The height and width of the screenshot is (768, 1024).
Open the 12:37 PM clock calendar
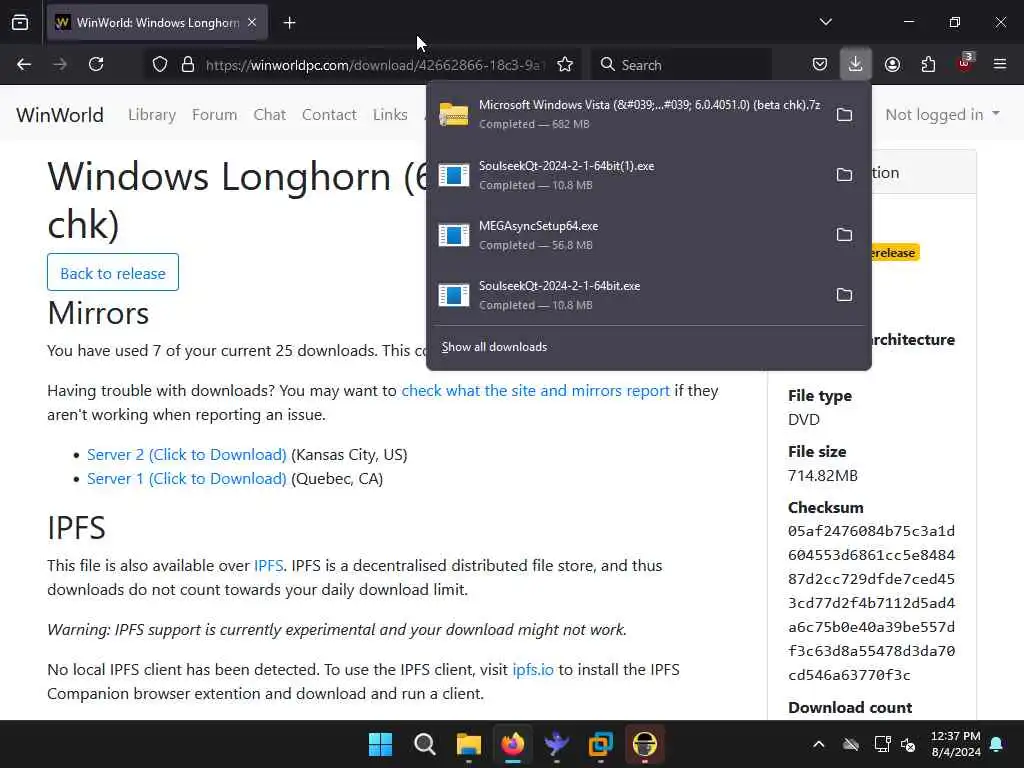(x=955, y=744)
